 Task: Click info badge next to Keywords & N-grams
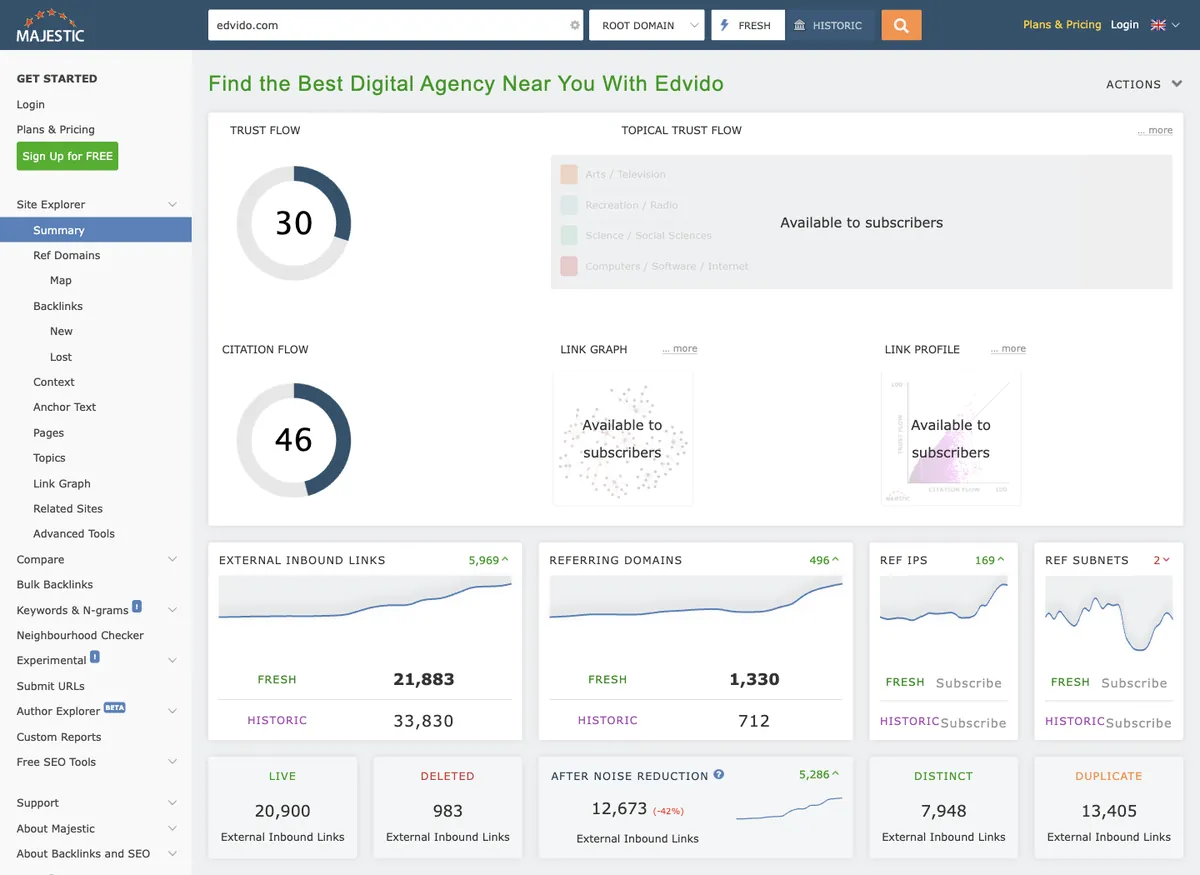137,606
